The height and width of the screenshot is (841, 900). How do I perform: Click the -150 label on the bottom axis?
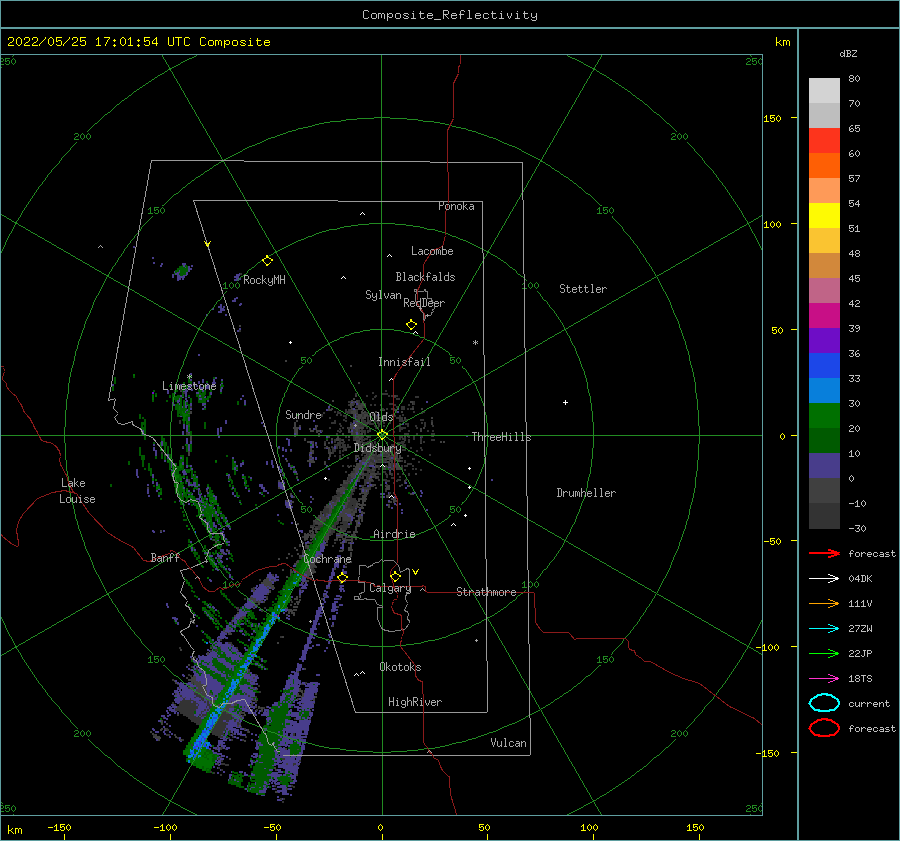[59, 827]
